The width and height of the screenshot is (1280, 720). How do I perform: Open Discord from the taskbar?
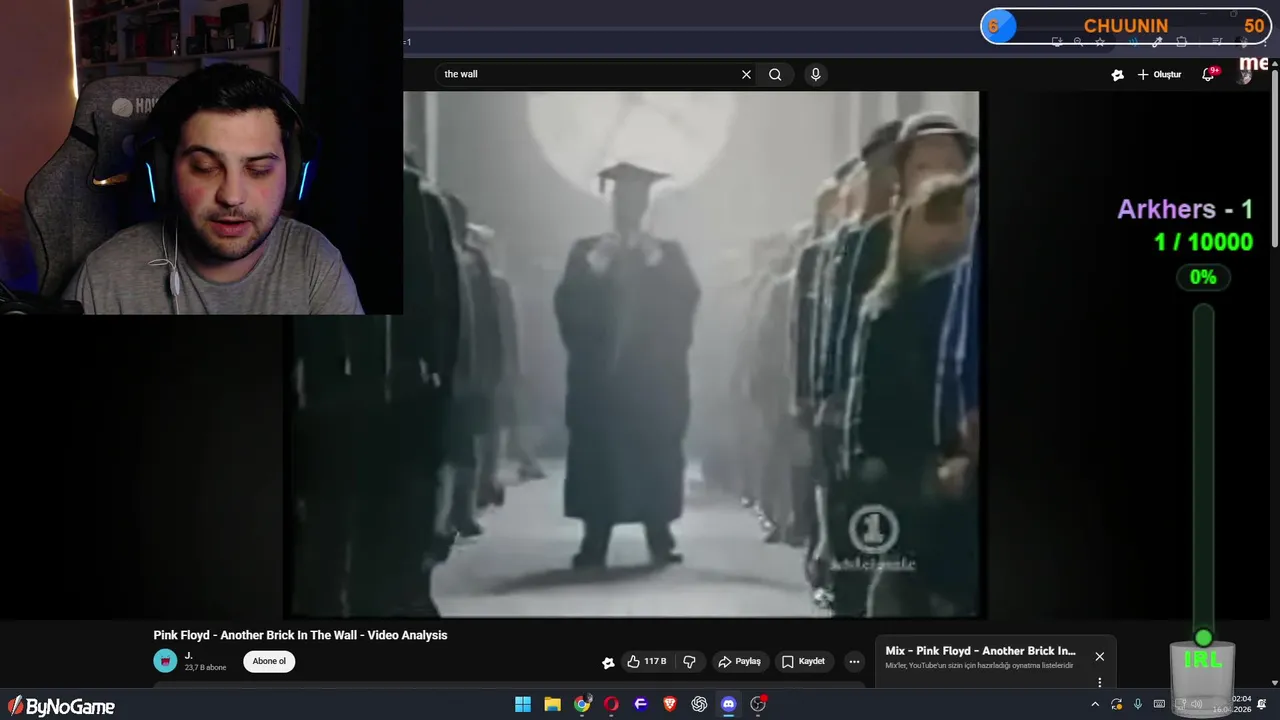[729, 704]
